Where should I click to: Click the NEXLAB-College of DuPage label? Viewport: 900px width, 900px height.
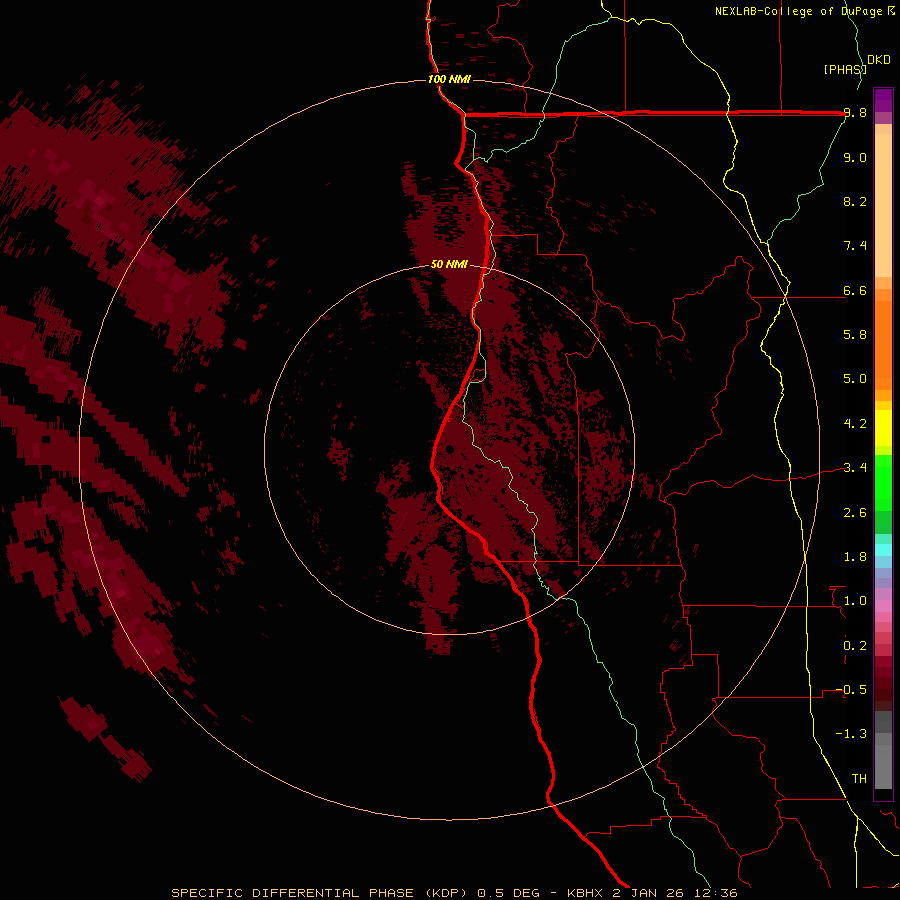(800, 11)
